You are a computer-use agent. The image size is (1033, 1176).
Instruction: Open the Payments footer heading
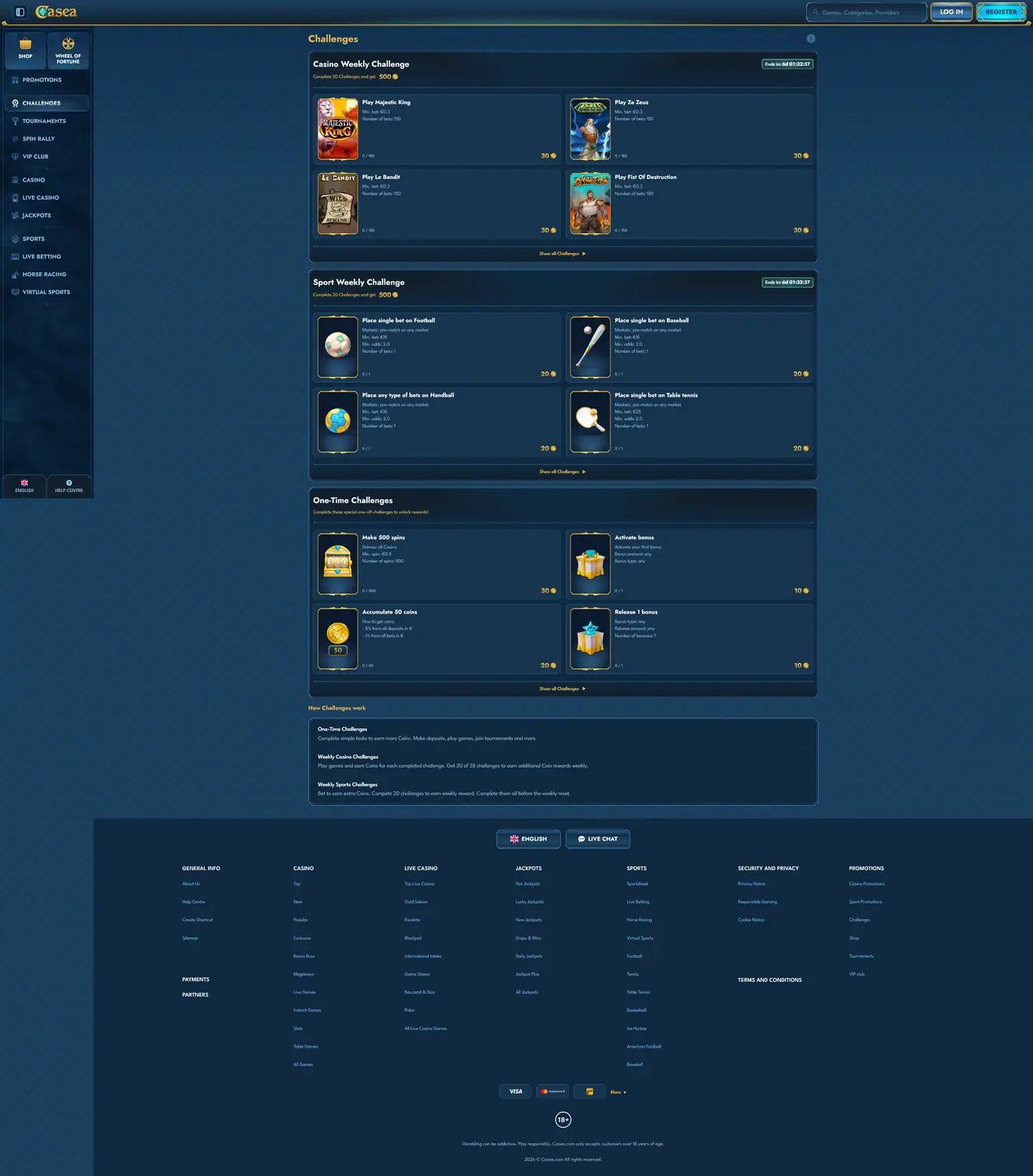pos(196,980)
